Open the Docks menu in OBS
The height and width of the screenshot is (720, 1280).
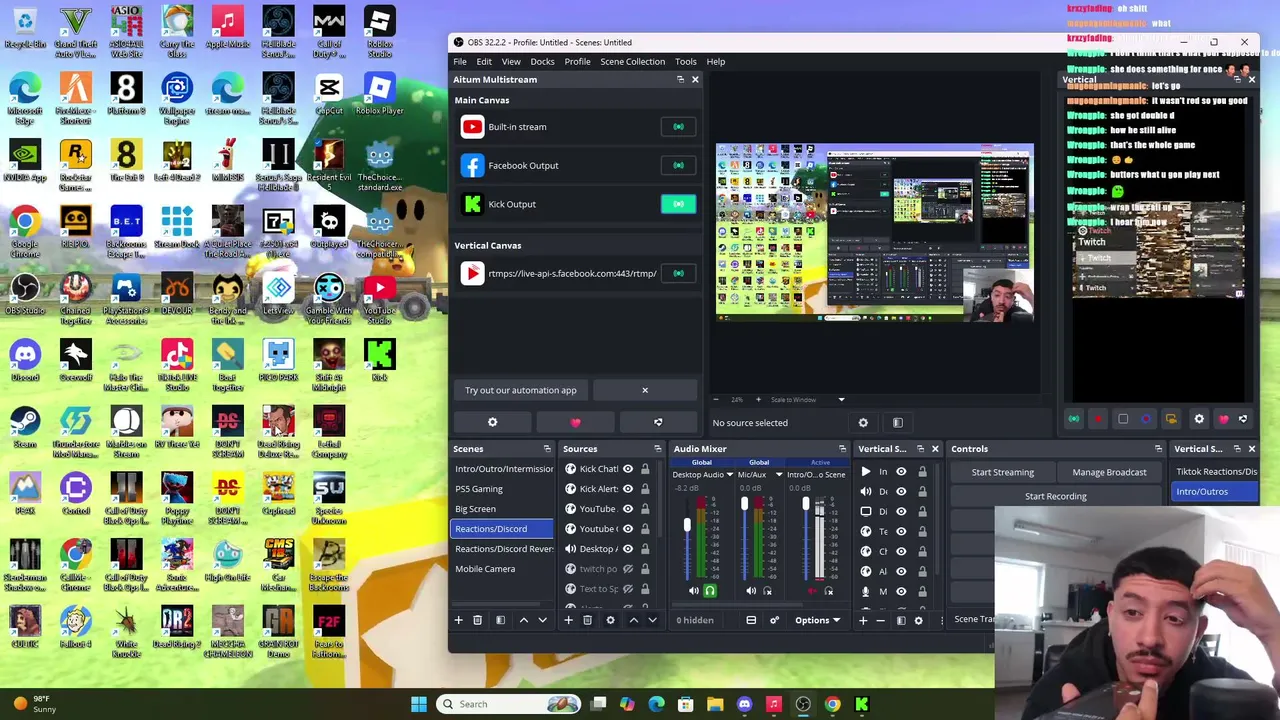542,61
